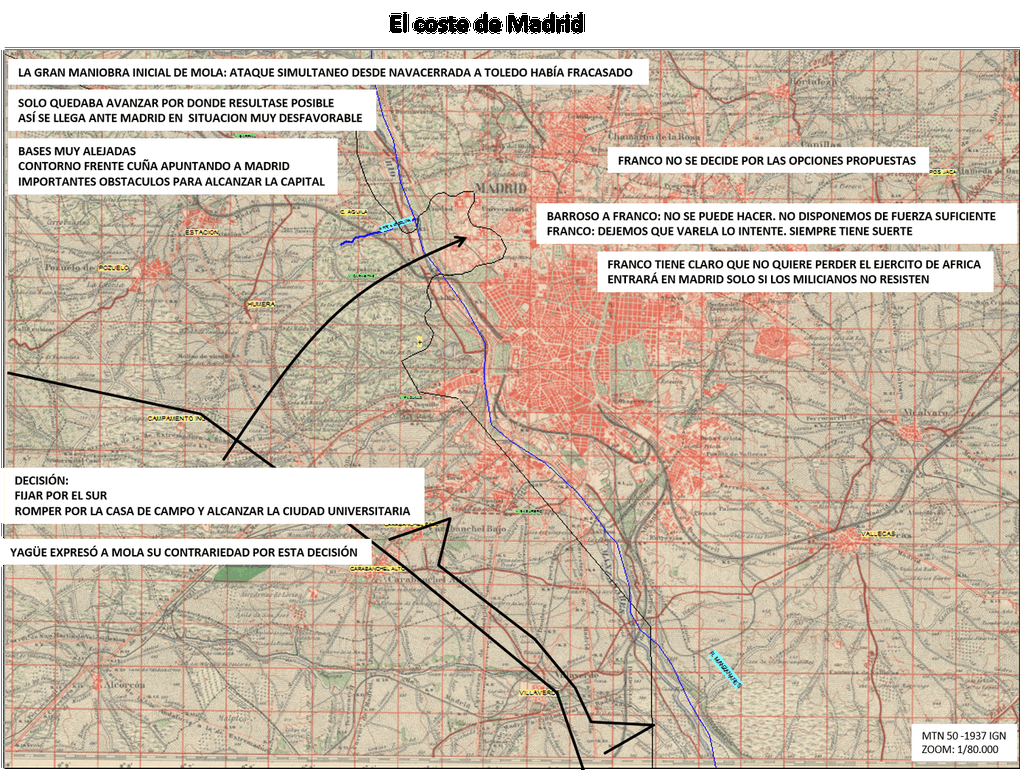Click "ENTRARÁ EN MADRID SOLO SI LOS MILICIANOS" line
Viewport: 1020px width, 770px height.
[768, 279]
